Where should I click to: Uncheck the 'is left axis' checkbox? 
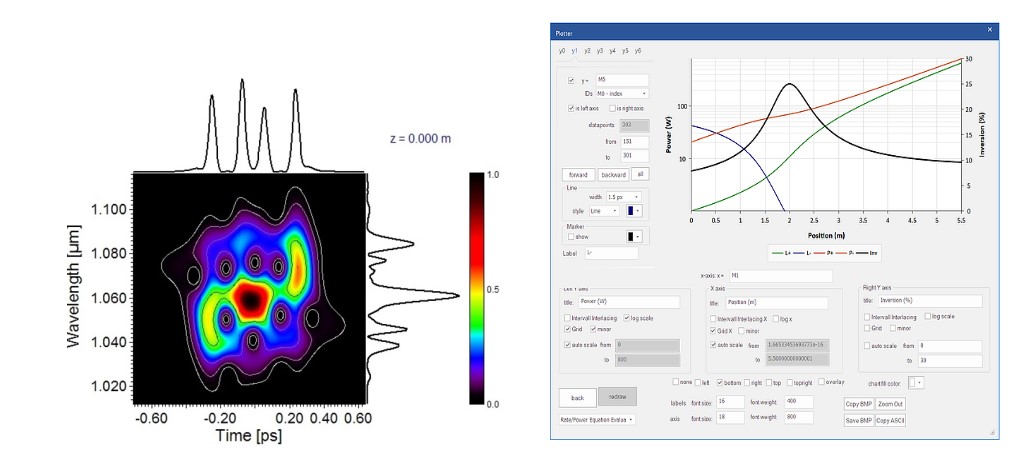click(x=571, y=108)
